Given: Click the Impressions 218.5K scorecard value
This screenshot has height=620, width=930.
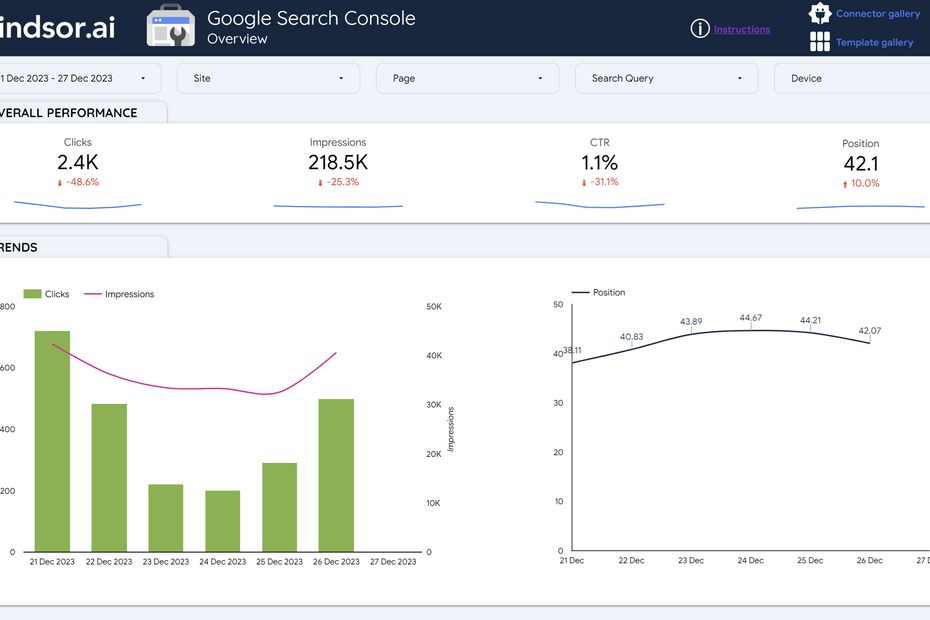Looking at the screenshot, I should point(338,162).
